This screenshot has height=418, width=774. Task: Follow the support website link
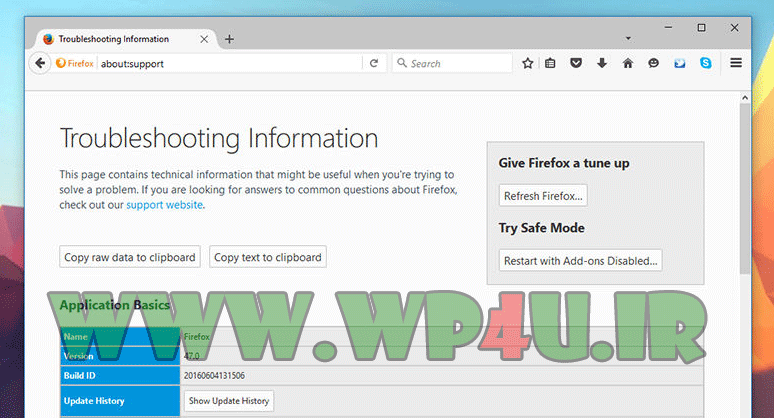click(164, 205)
